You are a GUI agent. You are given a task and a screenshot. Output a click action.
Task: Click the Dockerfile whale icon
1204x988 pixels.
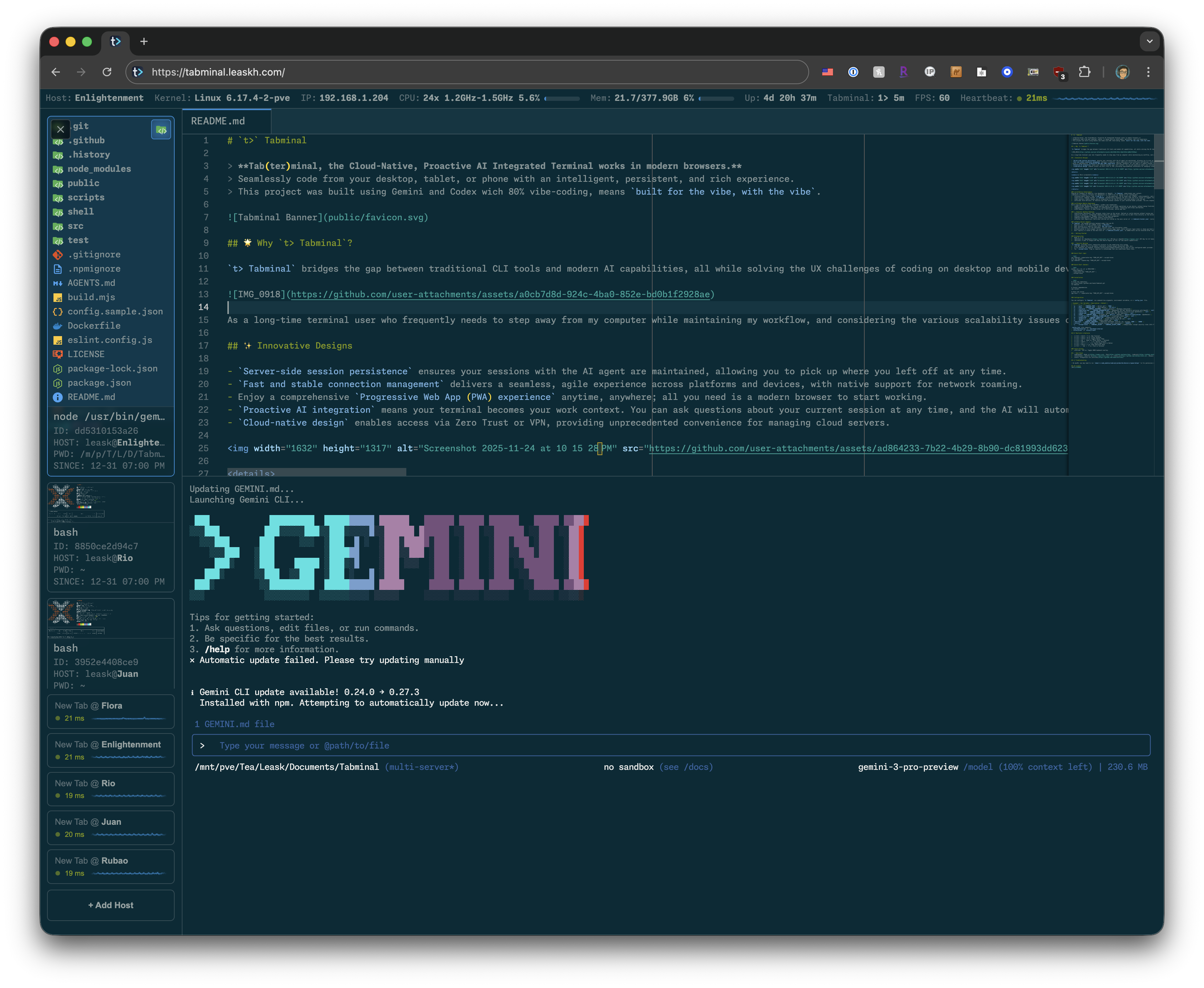pos(57,326)
